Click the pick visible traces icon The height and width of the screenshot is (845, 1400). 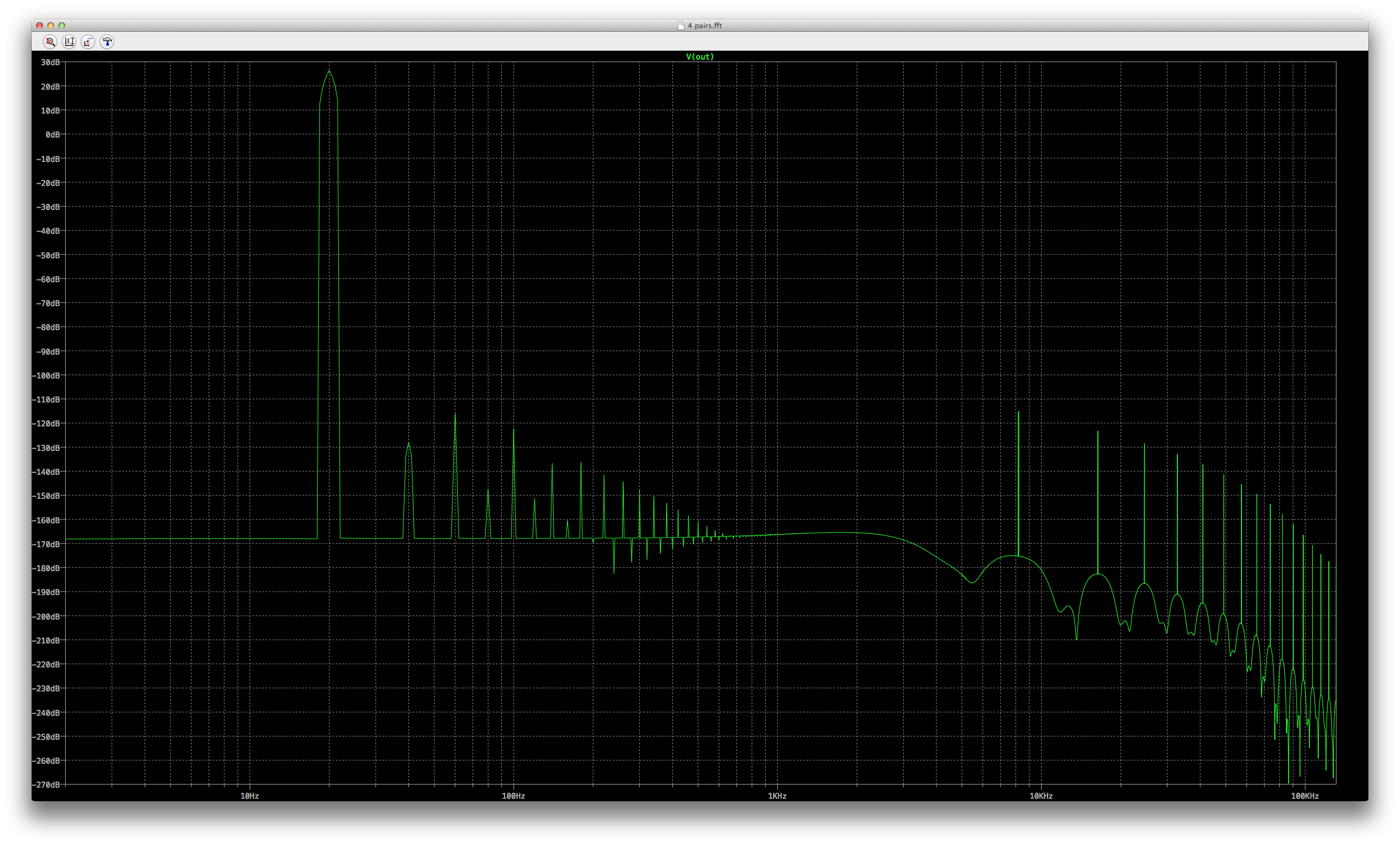tap(88, 42)
